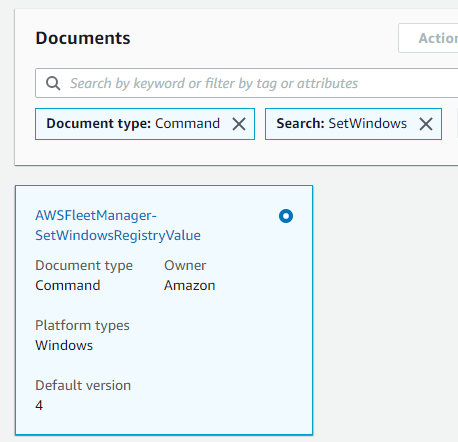Open the AWSFleetManager-SetWindowsRegistryValue document link
The image size is (458, 442).
pos(118,225)
